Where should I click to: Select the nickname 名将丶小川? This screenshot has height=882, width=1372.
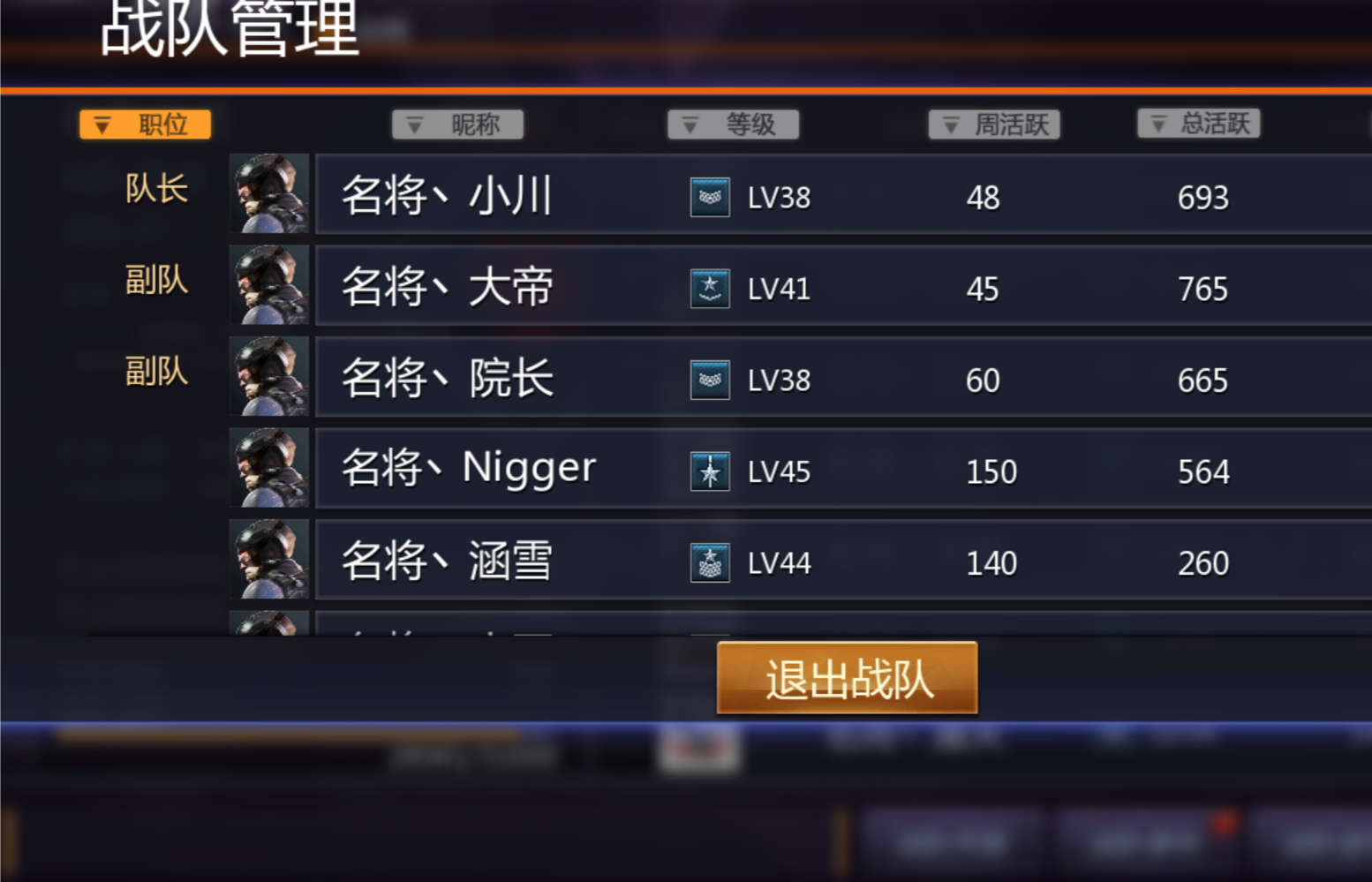[447, 195]
